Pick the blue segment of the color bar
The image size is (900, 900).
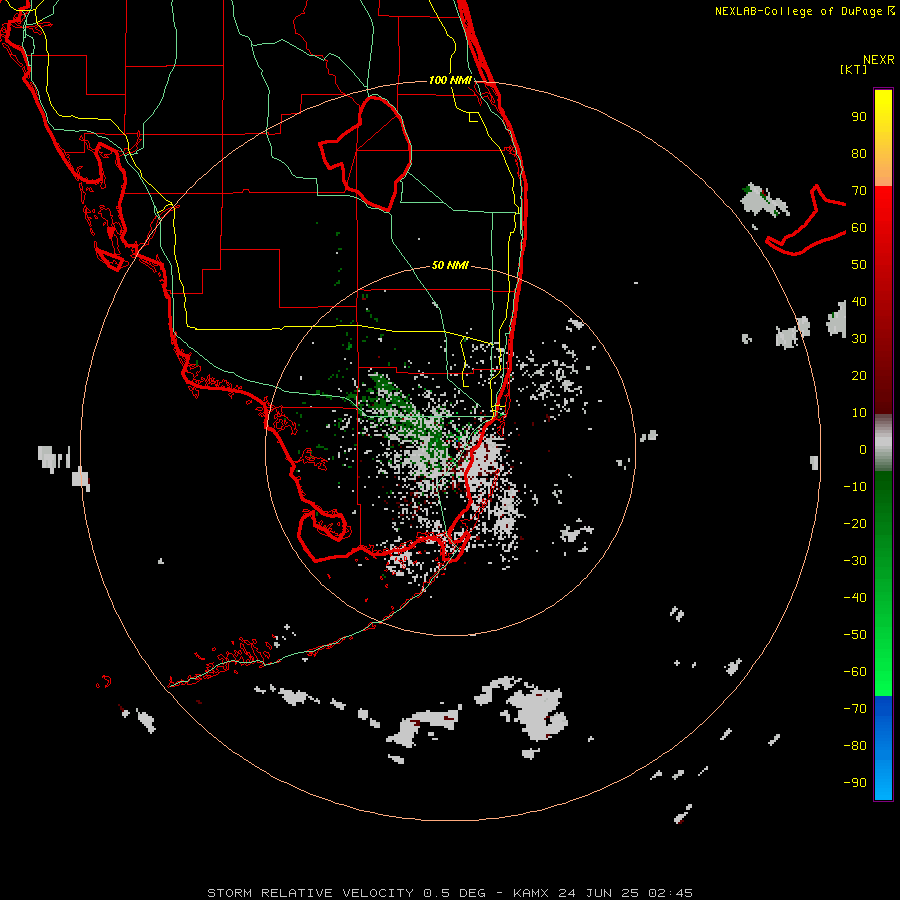tap(883, 748)
